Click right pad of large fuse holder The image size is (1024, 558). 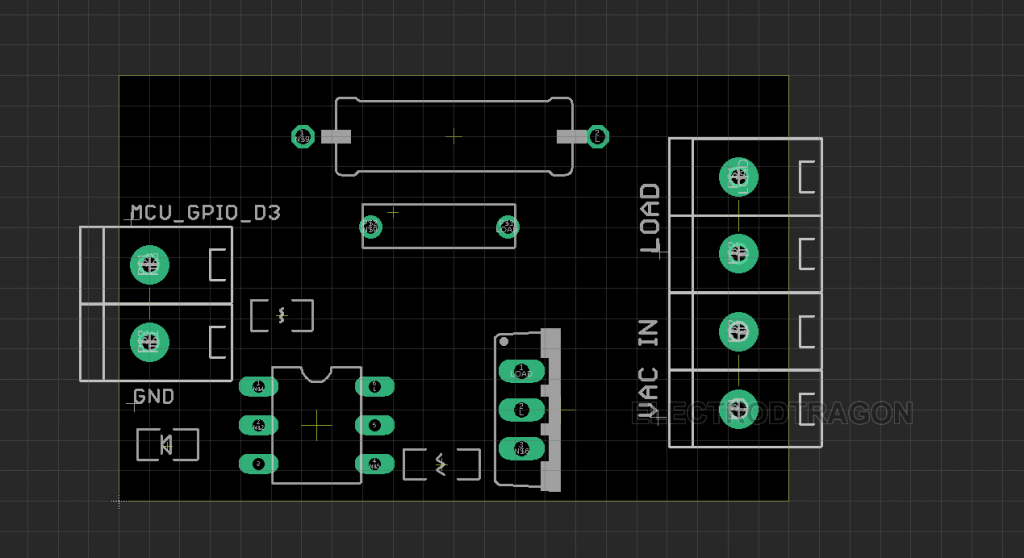point(598,136)
